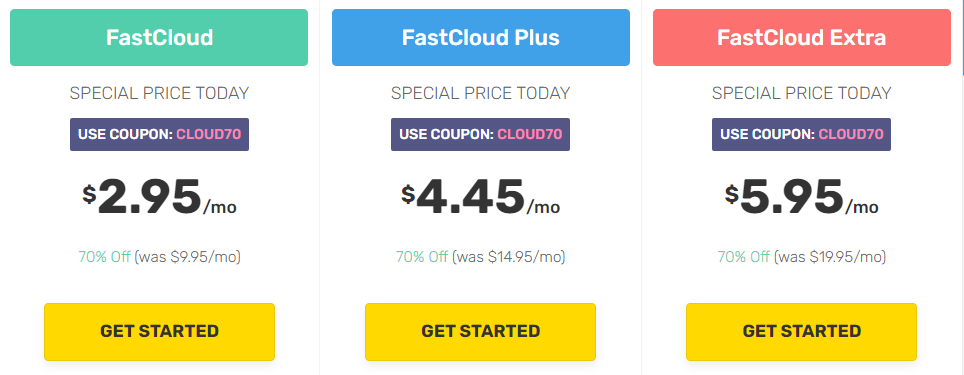Click GET STARTED under FastCloud plan
This screenshot has height=375, width=964.
coord(159,331)
